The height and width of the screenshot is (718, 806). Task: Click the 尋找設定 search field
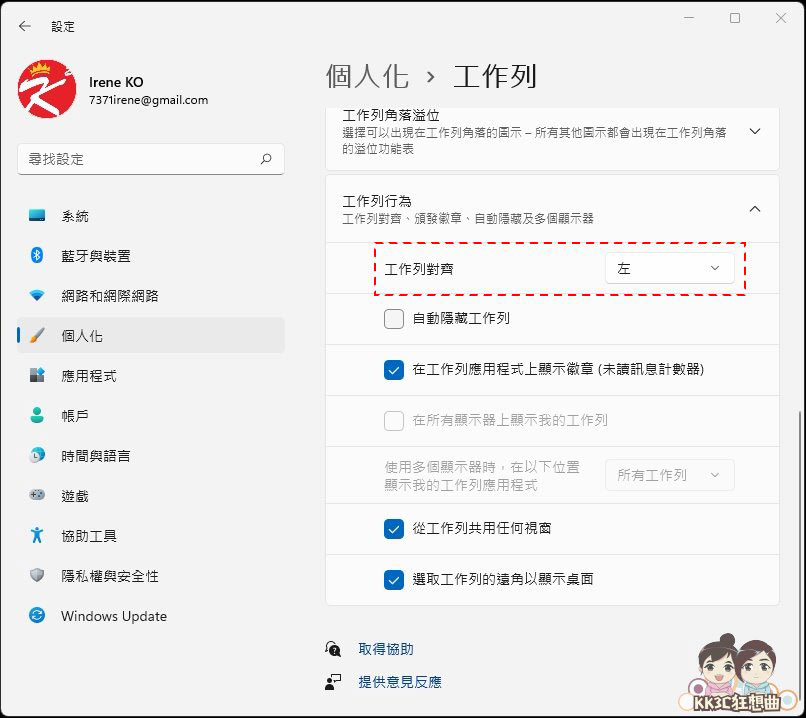pos(140,159)
